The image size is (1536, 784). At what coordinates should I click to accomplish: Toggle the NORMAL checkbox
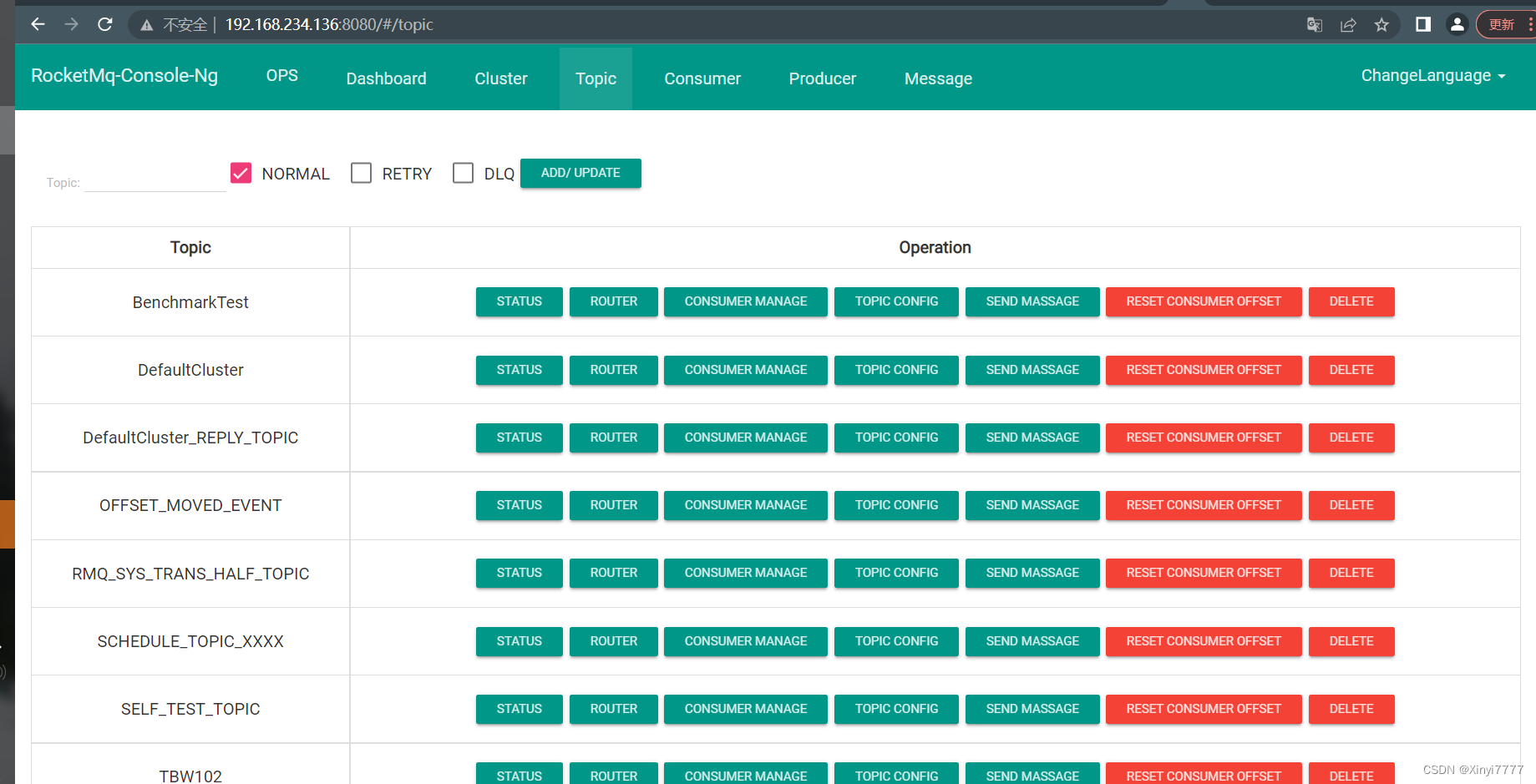tap(241, 173)
